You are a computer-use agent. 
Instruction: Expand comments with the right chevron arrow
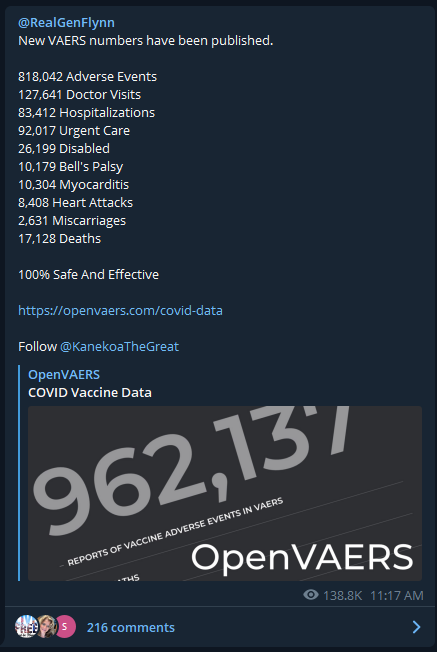click(416, 627)
